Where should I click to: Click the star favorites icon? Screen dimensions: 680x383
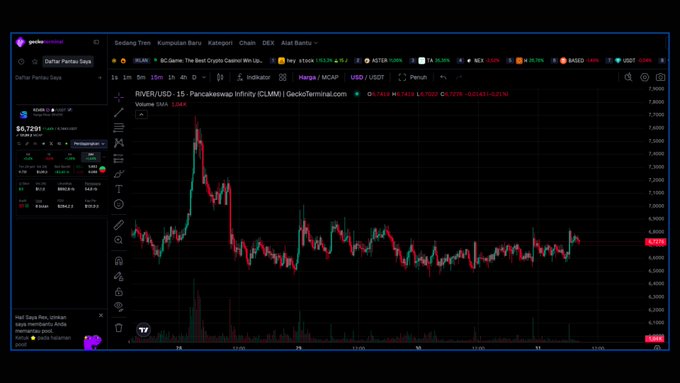click(x=35, y=62)
